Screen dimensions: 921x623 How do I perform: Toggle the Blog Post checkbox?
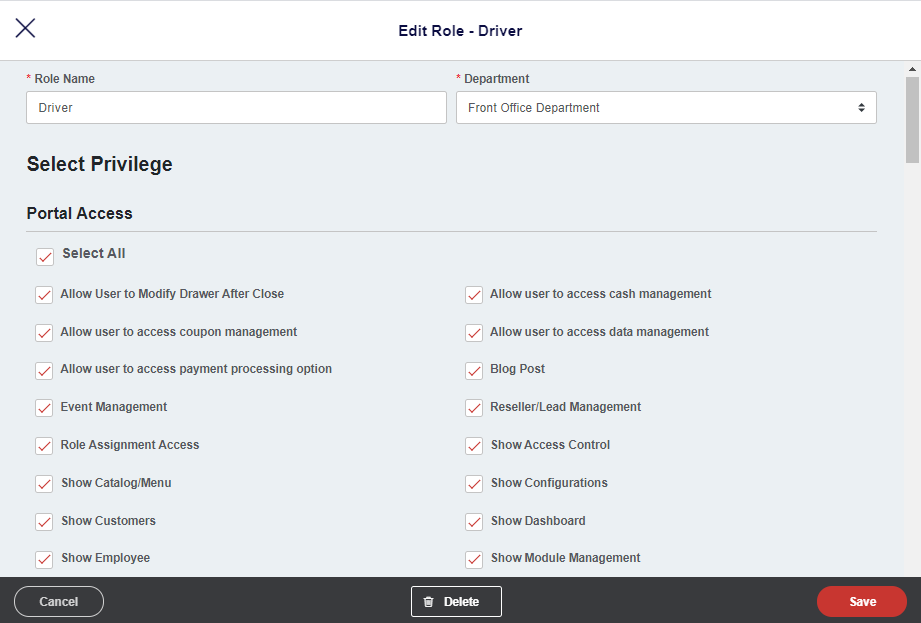tap(474, 371)
